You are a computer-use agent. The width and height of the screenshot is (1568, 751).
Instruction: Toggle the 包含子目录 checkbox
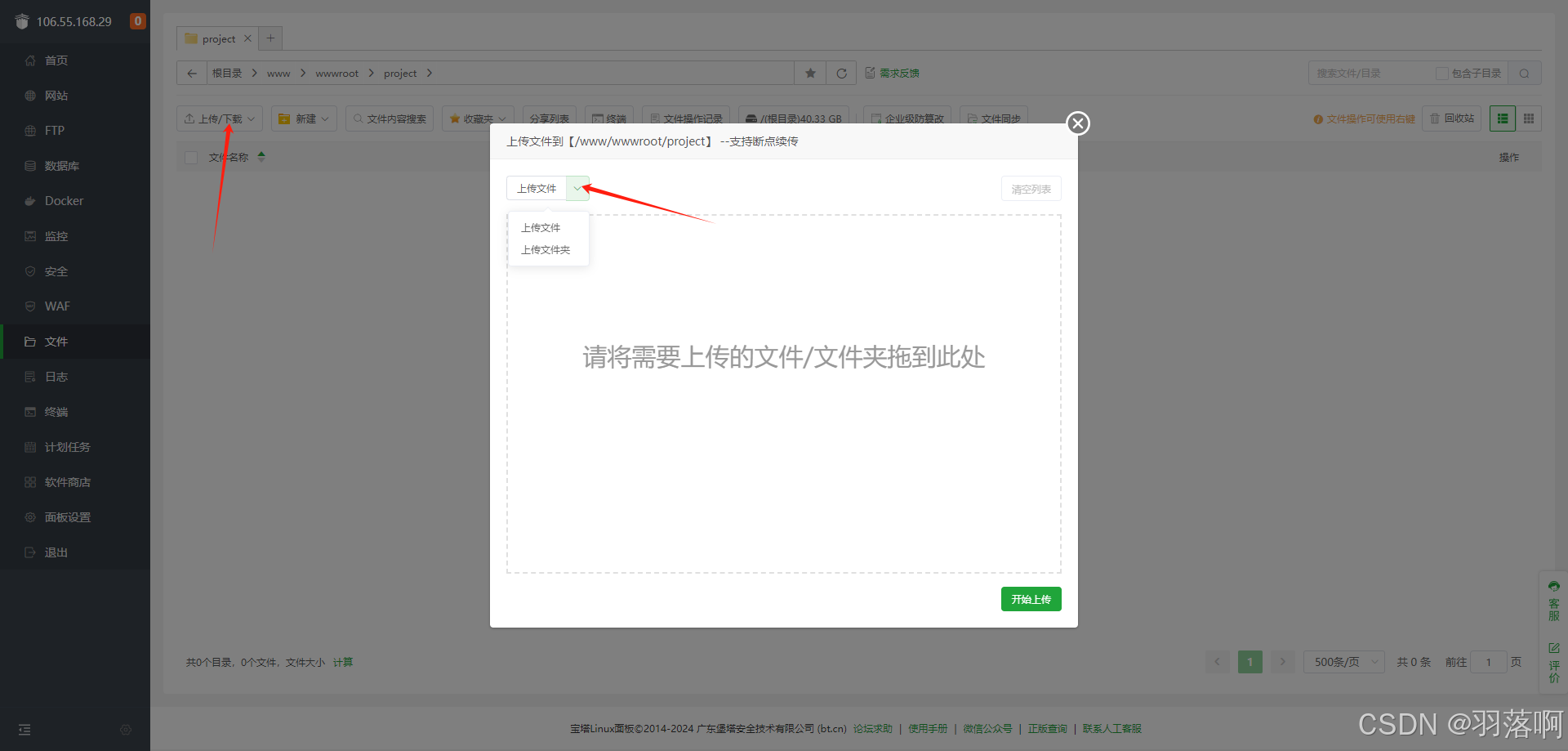click(x=1442, y=74)
